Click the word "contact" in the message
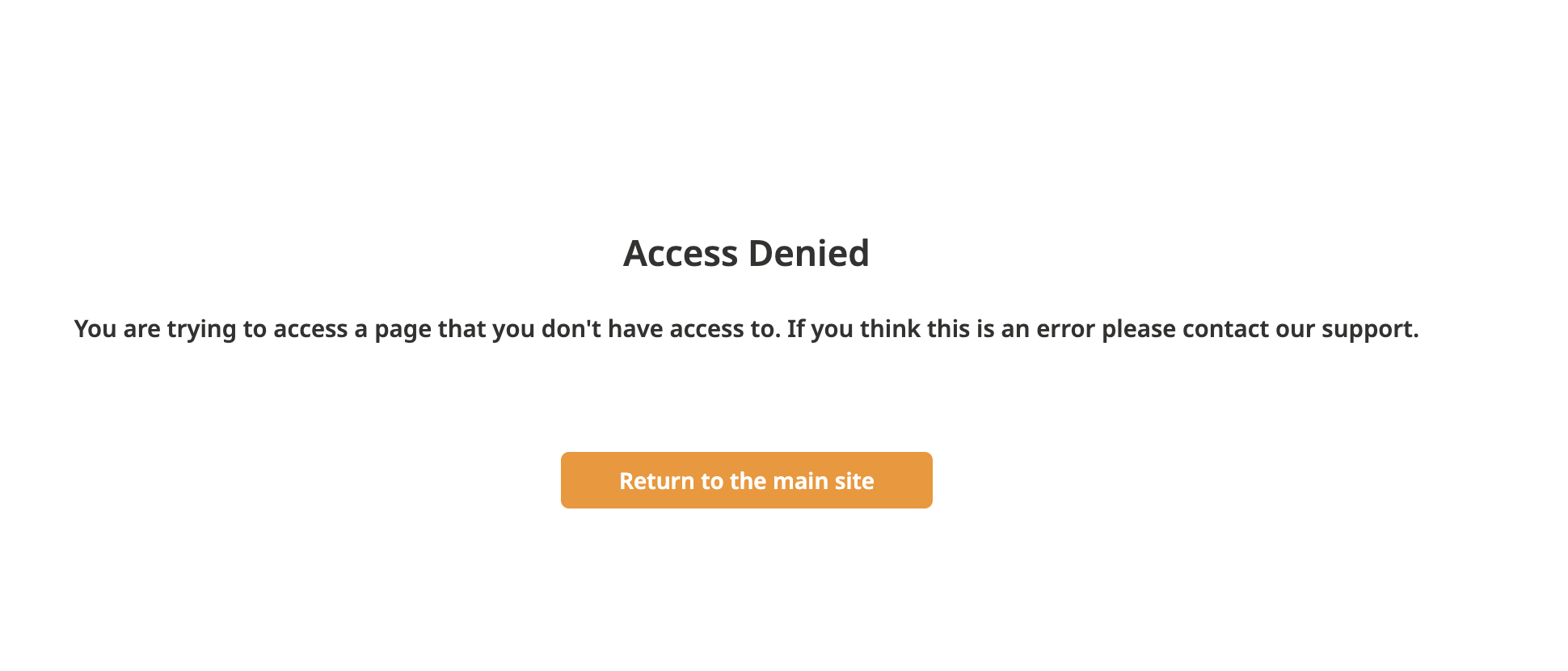 point(1225,329)
